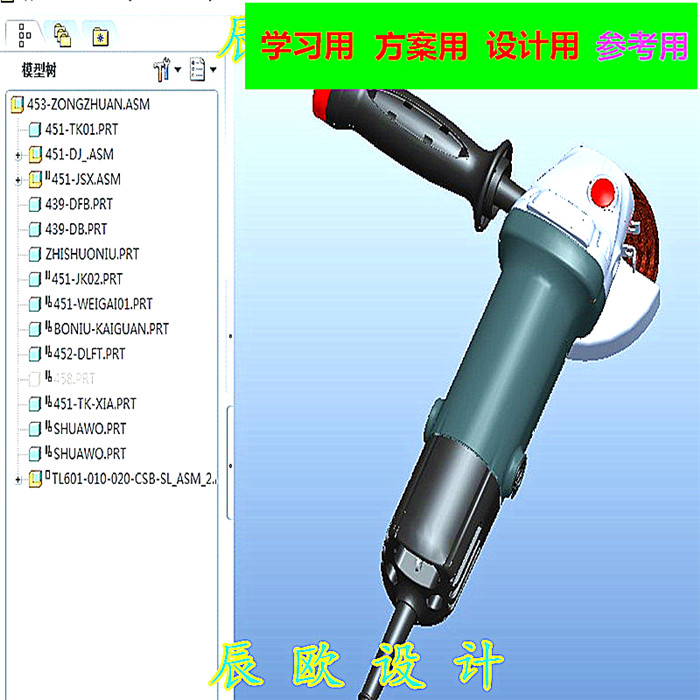700x700 pixels.
Task: Open the model tree Settings hammer menu
Action: point(167,69)
